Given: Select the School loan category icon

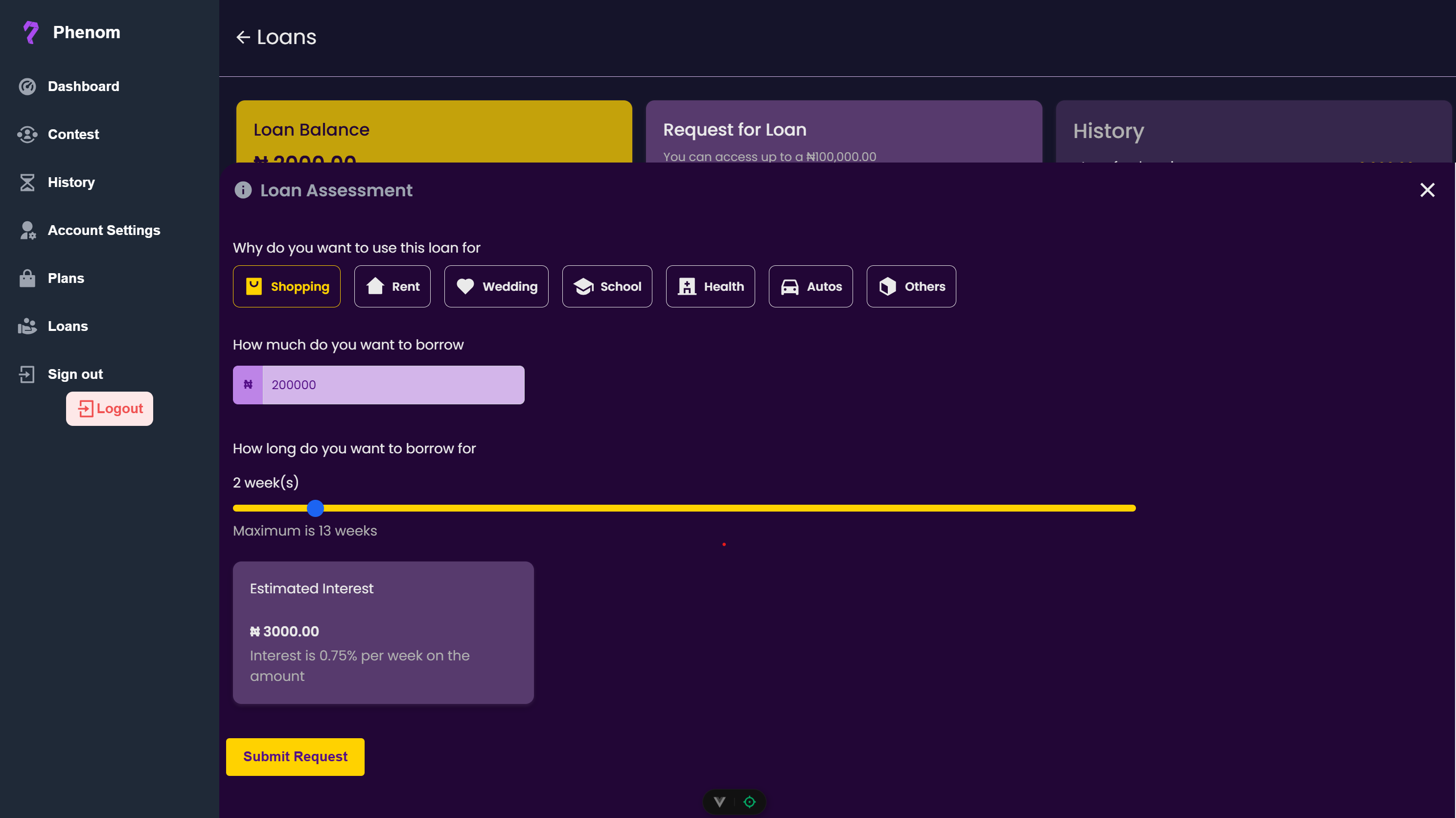Looking at the screenshot, I should [x=583, y=285].
